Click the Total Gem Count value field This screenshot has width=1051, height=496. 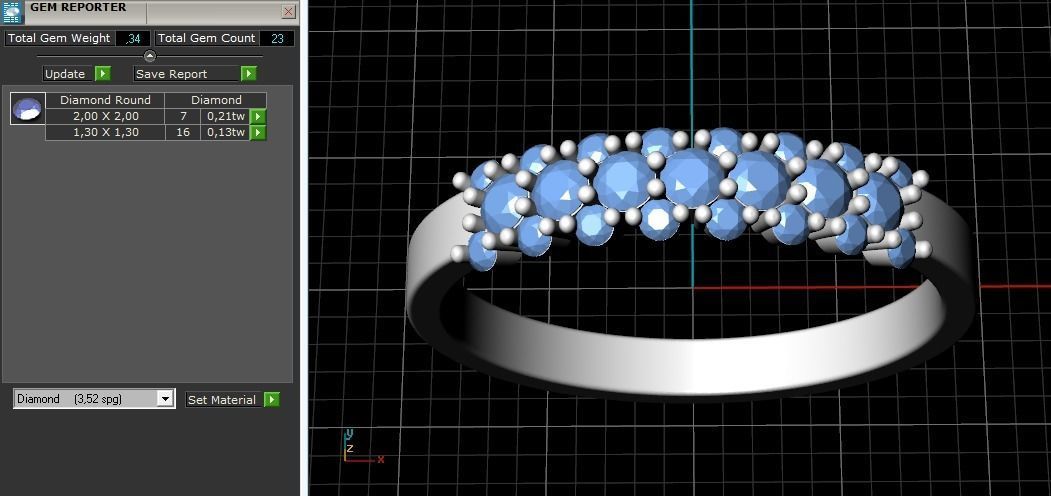coord(277,38)
